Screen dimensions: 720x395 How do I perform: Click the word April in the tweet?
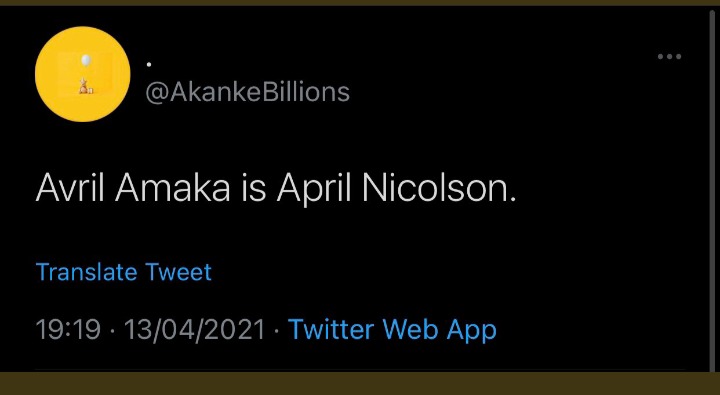314,190
